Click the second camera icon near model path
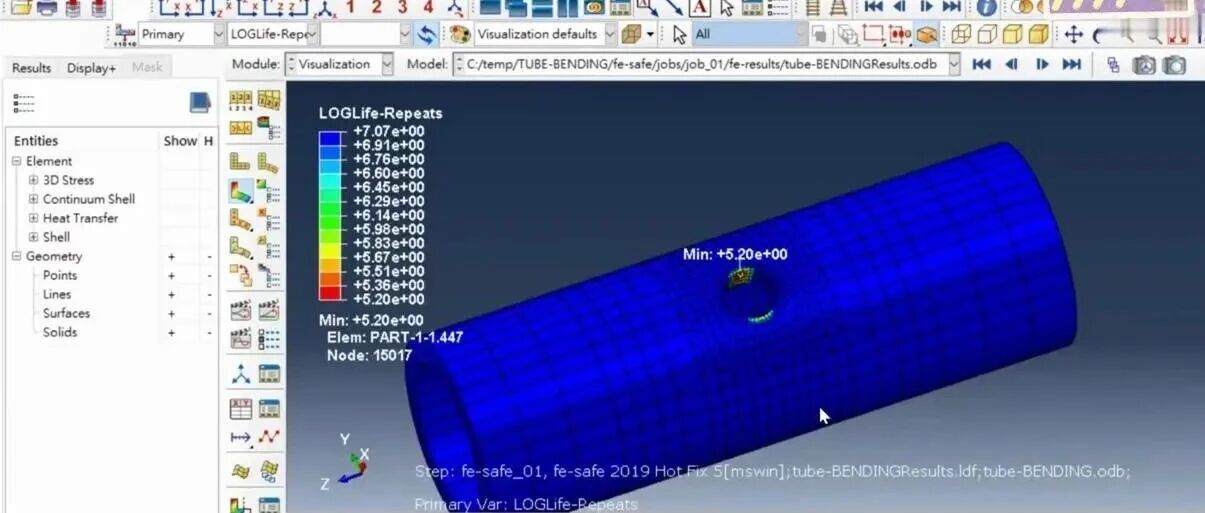 pos(1175,65)
